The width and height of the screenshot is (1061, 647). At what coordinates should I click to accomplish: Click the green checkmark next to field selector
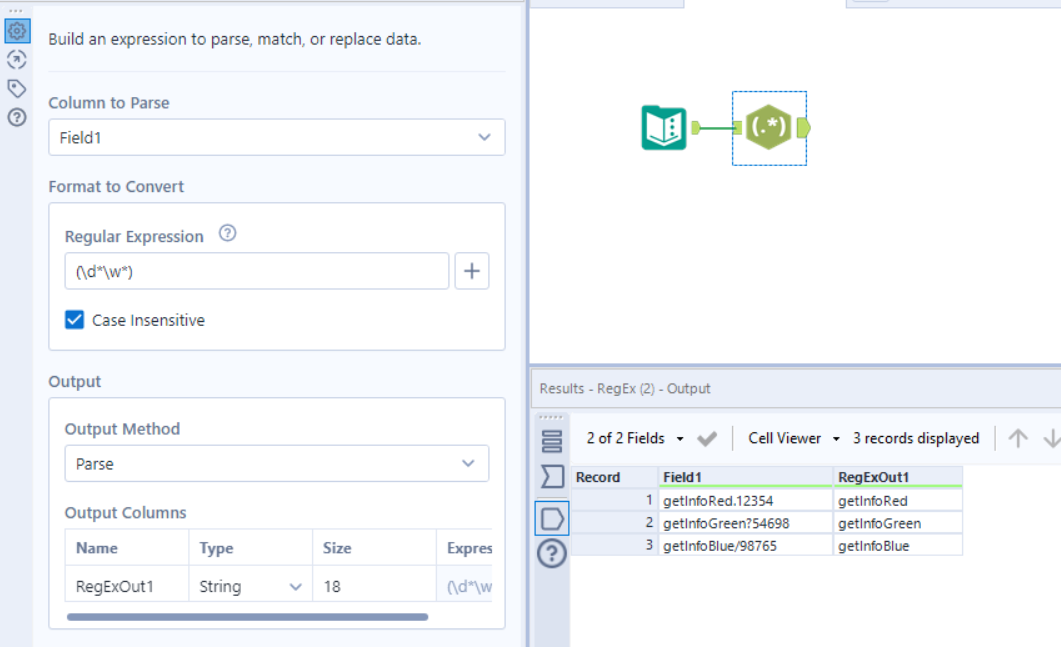tap(704, 437)
